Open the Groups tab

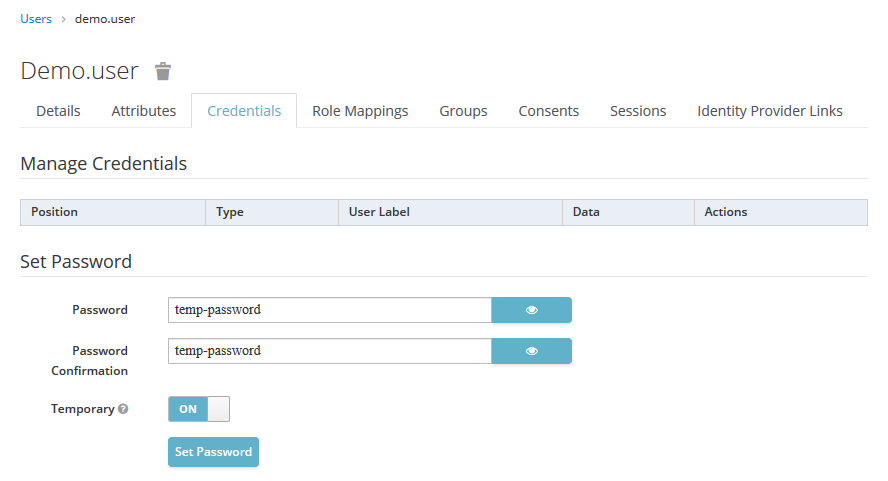(x=463, y=111)
